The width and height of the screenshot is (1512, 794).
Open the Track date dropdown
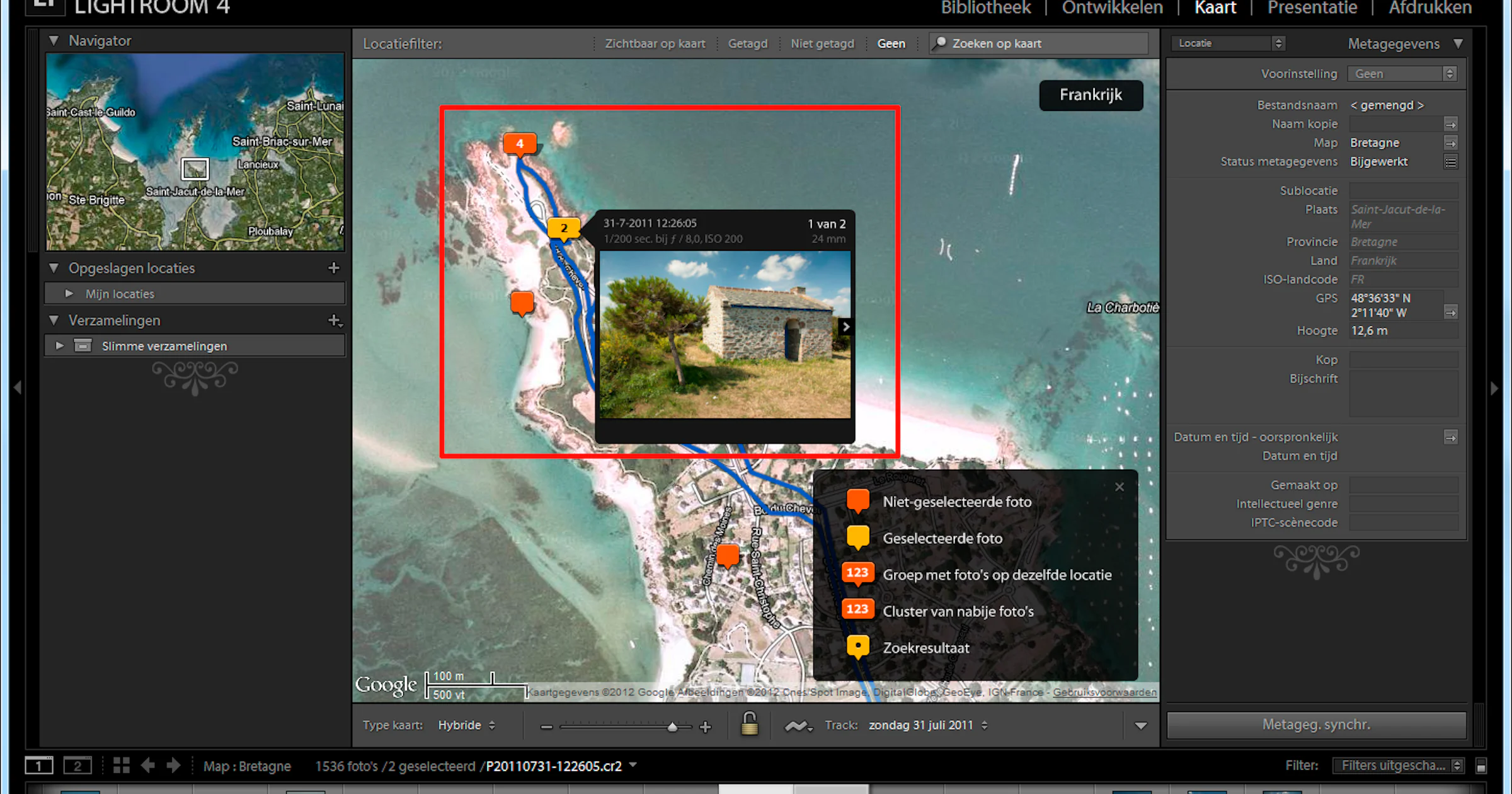[x=928, y=725]
